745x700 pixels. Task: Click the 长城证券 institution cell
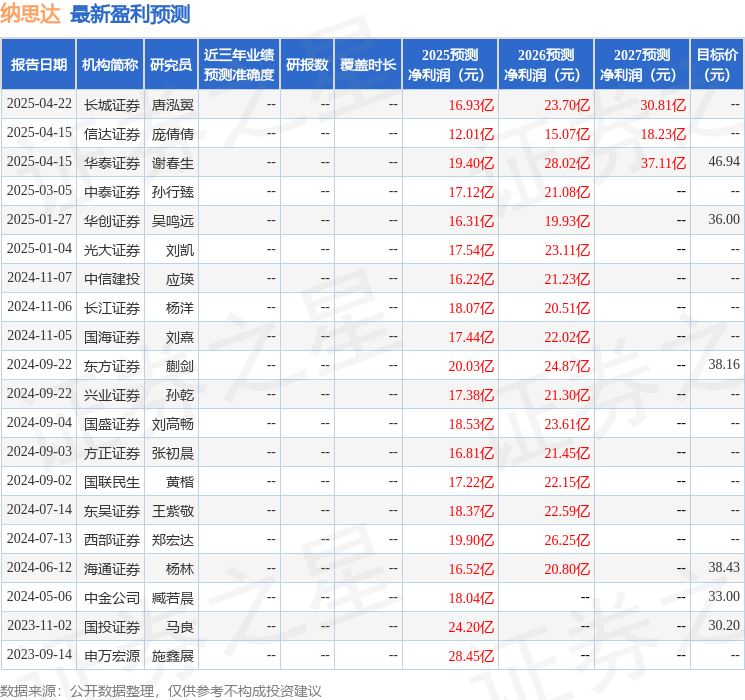point(112,105)
